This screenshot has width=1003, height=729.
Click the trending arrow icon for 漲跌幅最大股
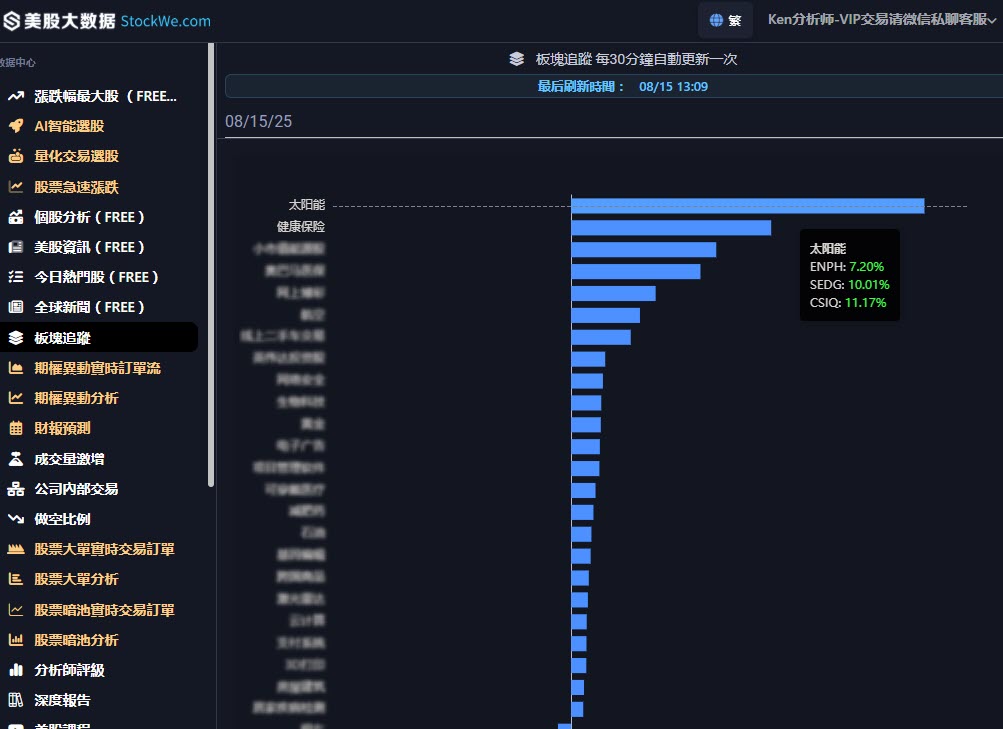16,96
